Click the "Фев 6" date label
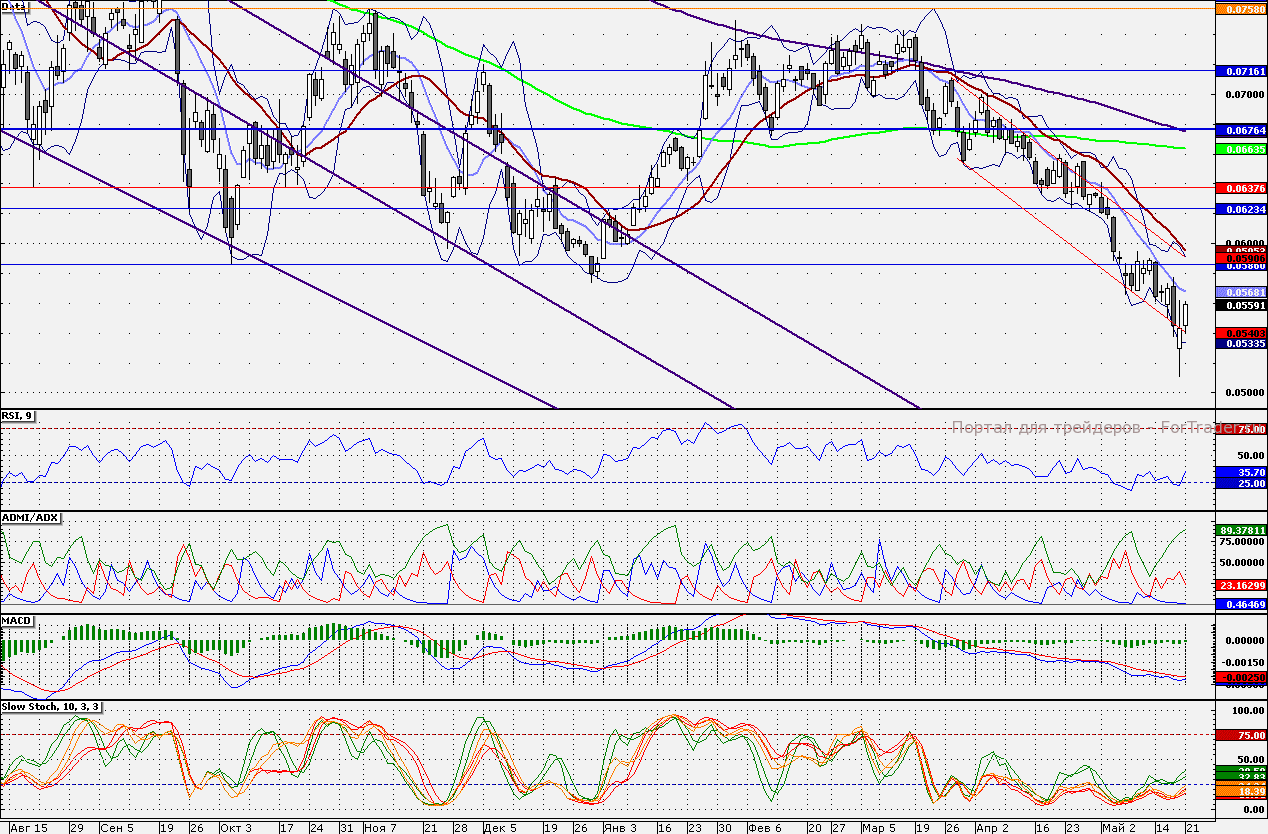The width and height of the screenshot is (1268, 834). pos(764,828)
